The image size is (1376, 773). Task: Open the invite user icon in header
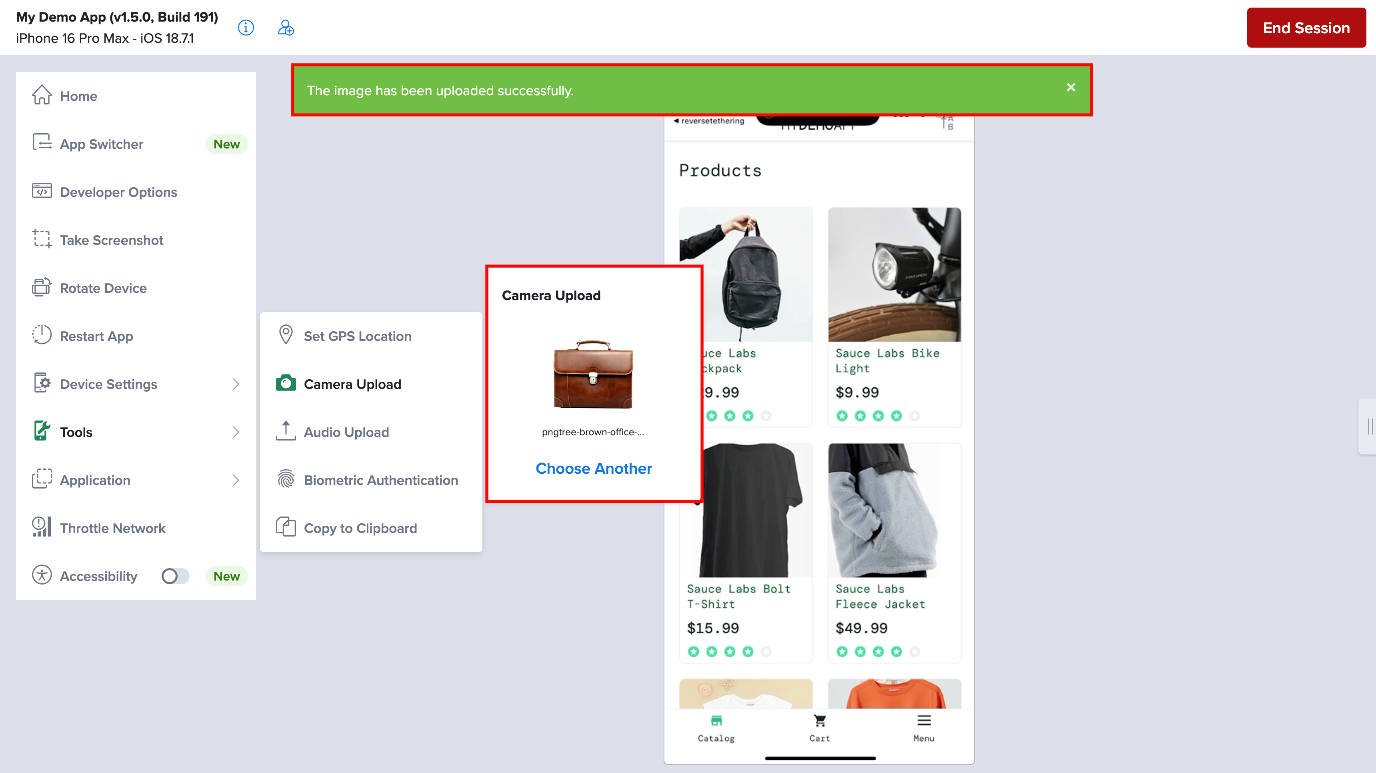(x=286, y=28)
